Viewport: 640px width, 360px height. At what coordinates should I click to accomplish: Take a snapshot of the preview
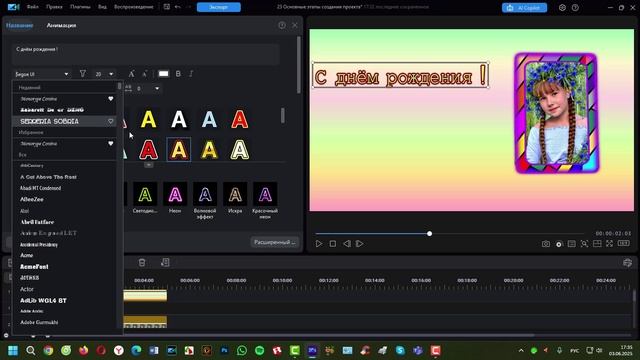coord(546,244)
